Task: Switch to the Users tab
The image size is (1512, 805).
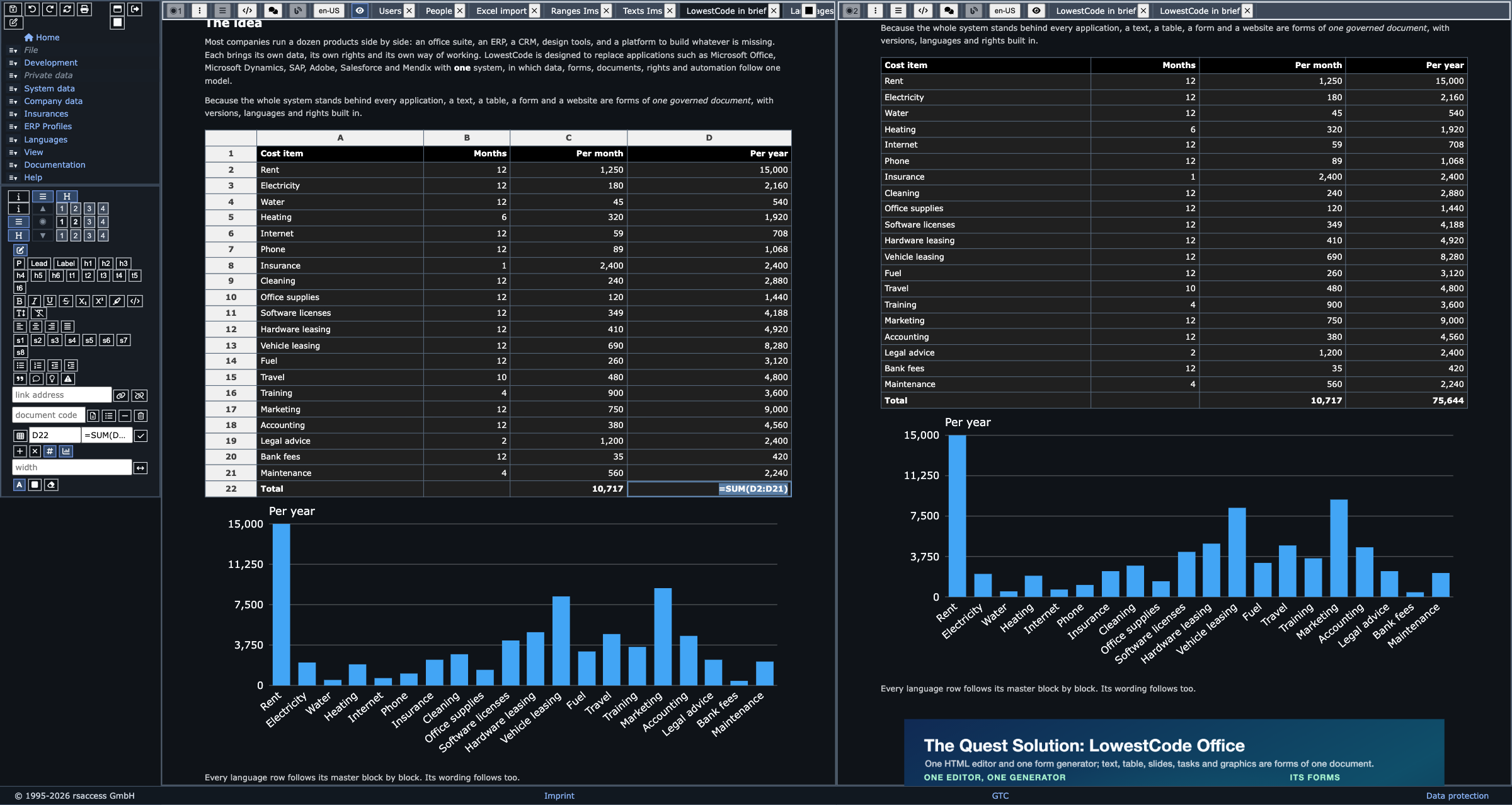Action: click(389, 11)
